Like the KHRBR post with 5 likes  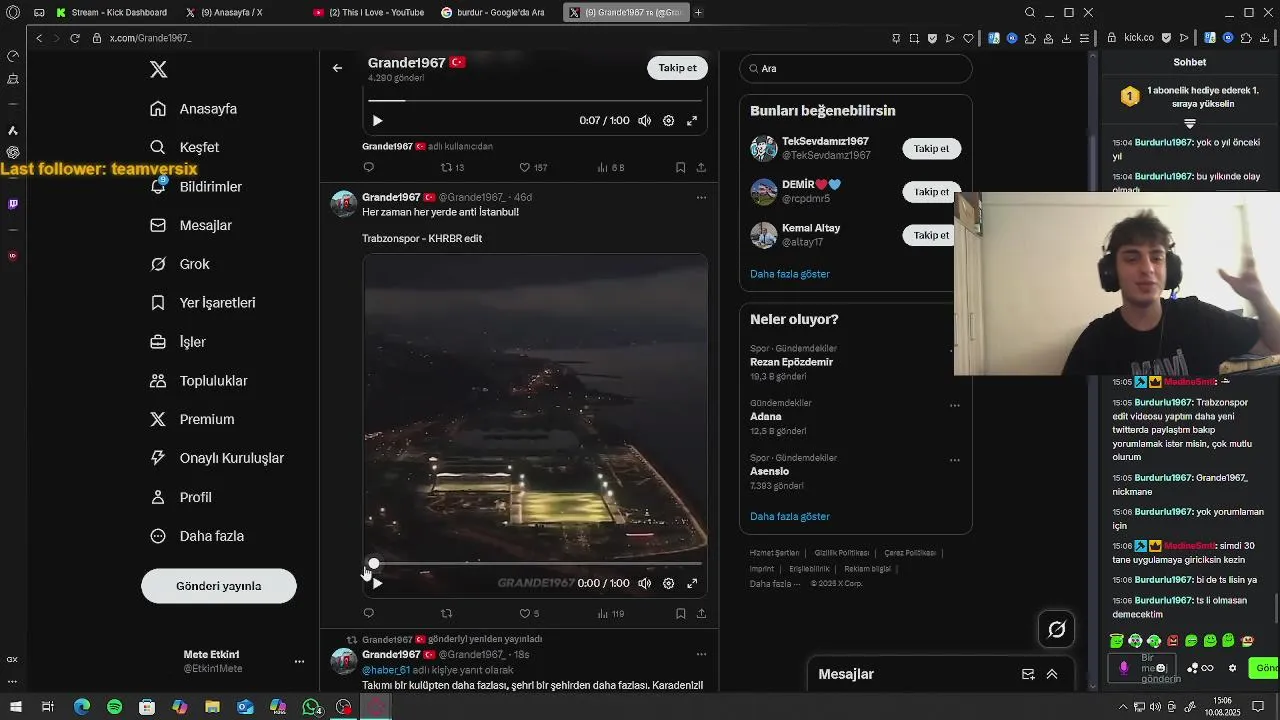click(x=529, y=613)
